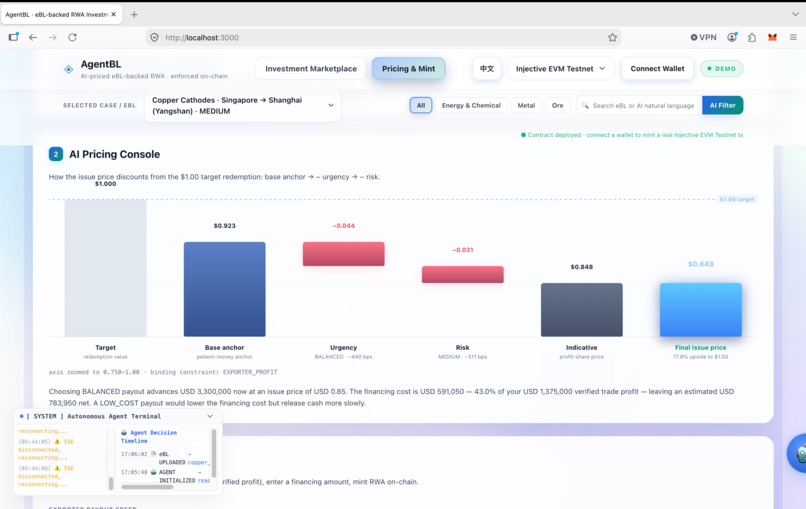The height and width of the screenshot is (509, 806).
Task: Bookmark page with the star icon
Action: 612,38
